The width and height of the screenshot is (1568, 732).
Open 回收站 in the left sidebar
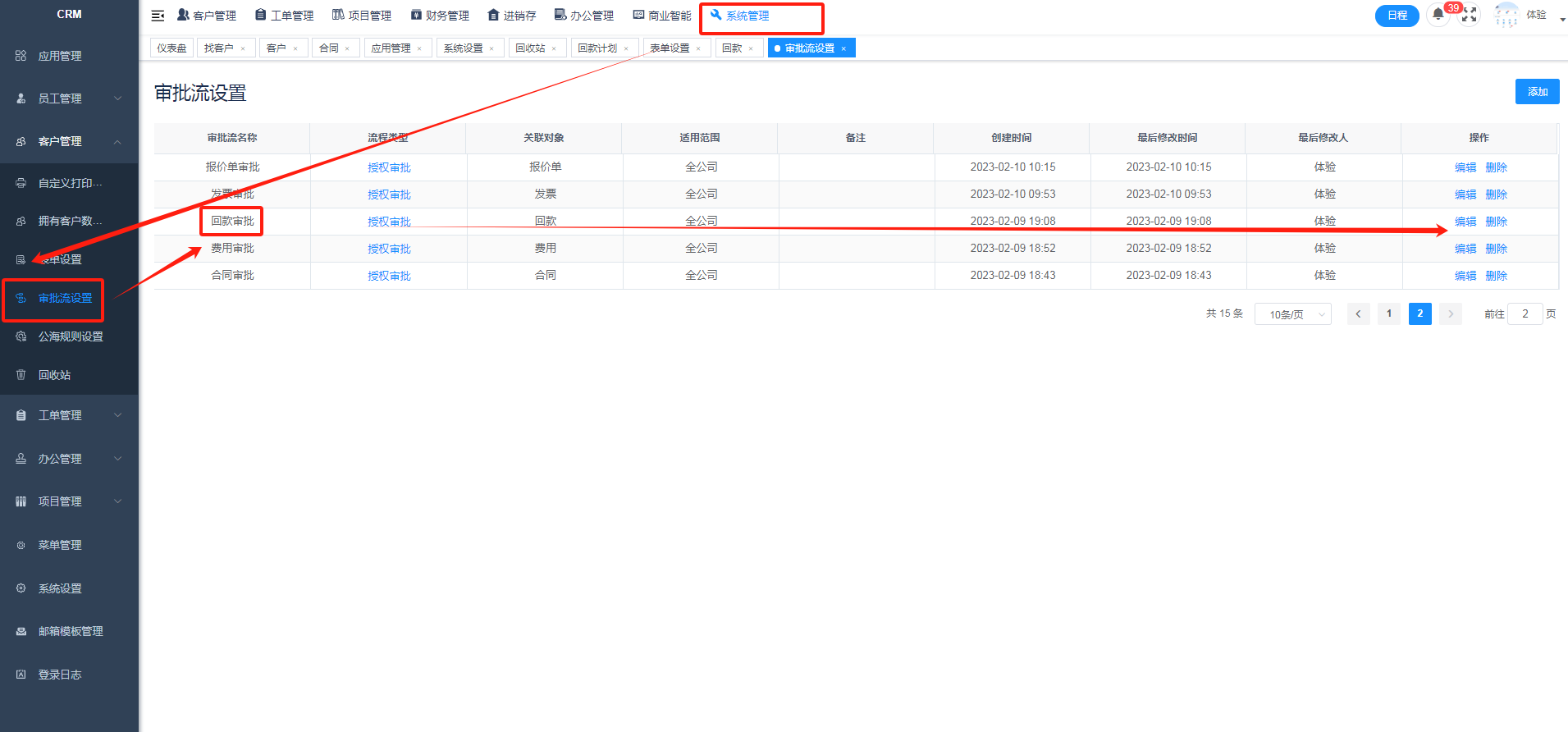coord(54,375)
